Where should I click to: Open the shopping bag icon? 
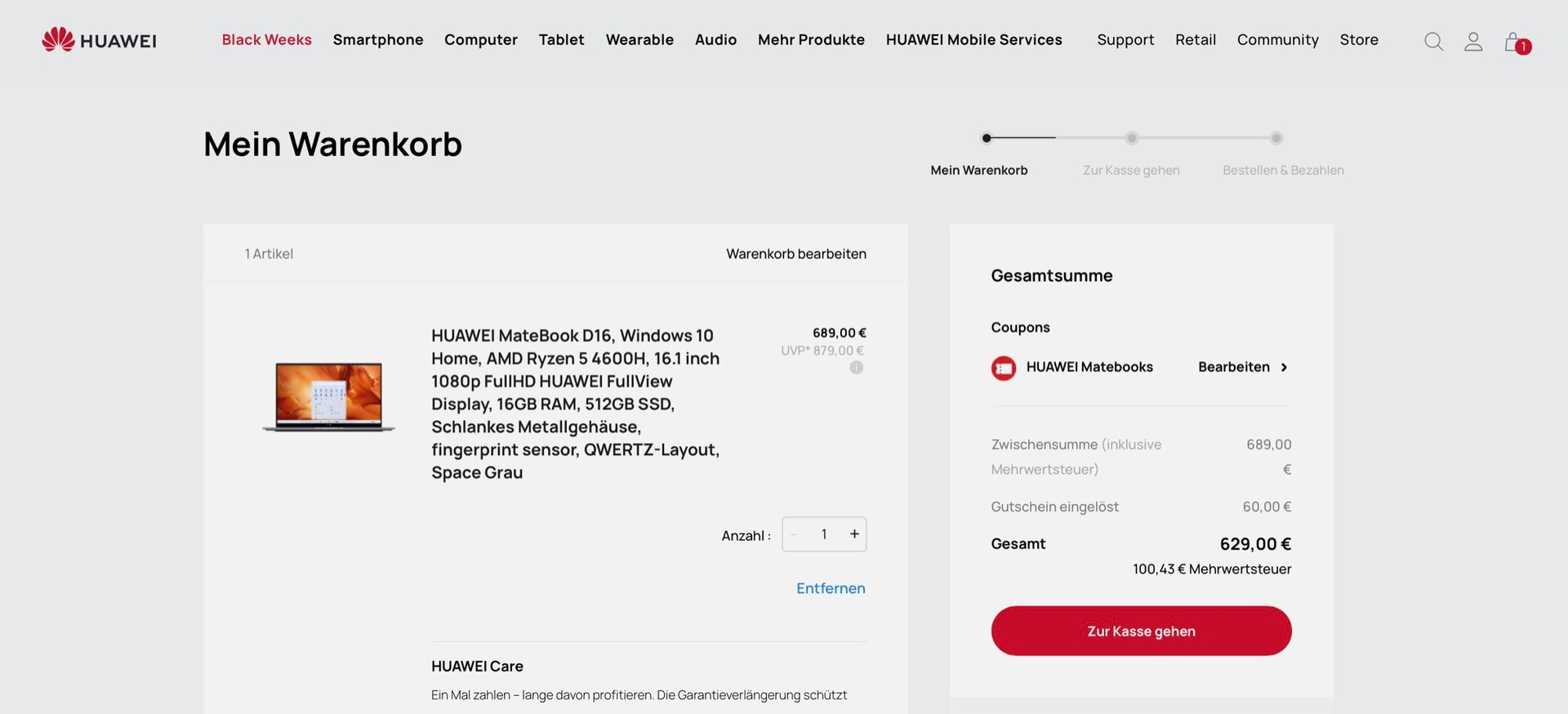pos(1516,42)
